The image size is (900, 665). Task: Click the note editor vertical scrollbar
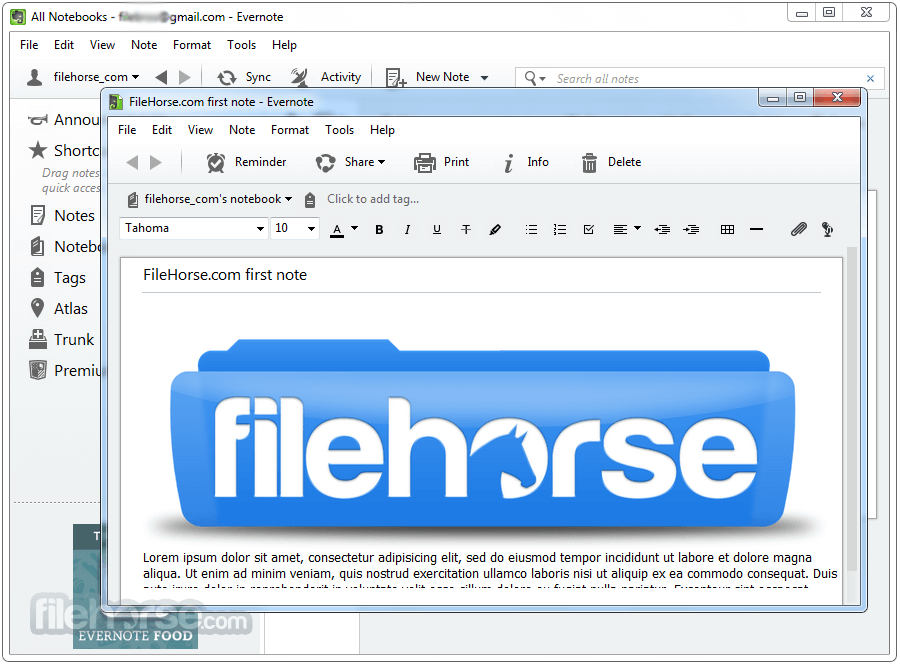point(852,409)
